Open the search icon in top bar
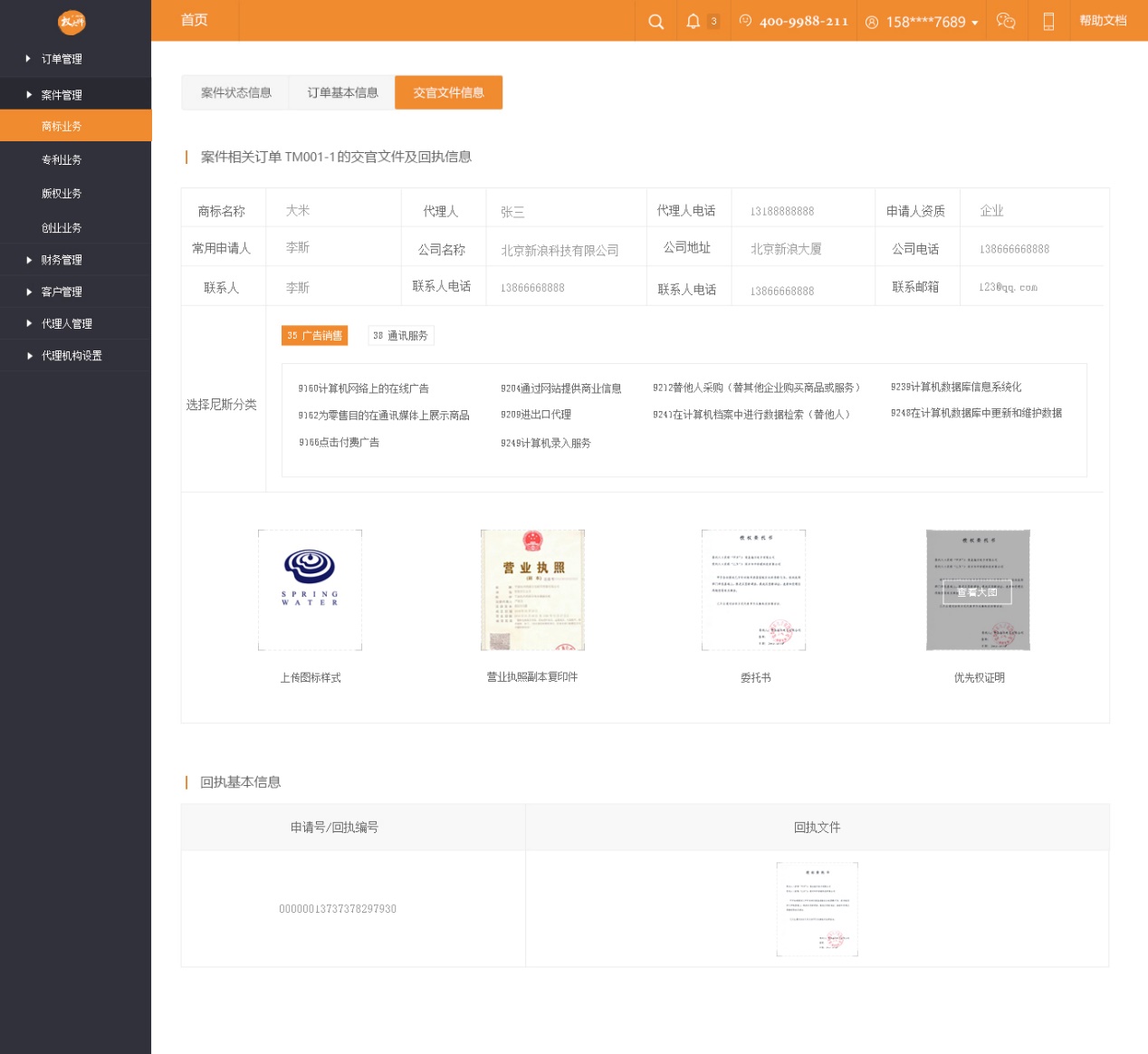This screenshot has width=1148, height=1054. coord(655,21)
